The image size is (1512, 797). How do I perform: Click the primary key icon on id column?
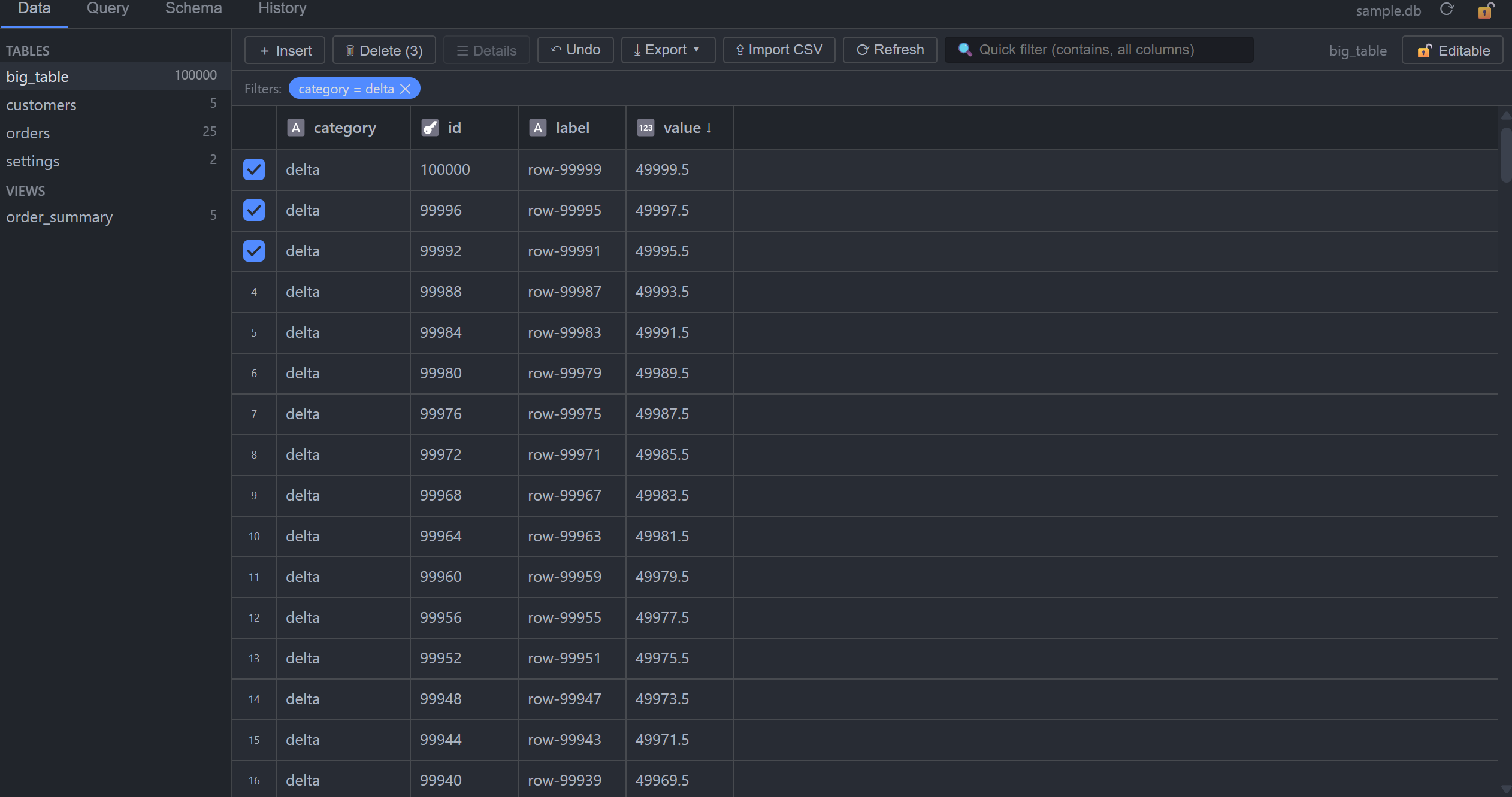coord(430,128)
